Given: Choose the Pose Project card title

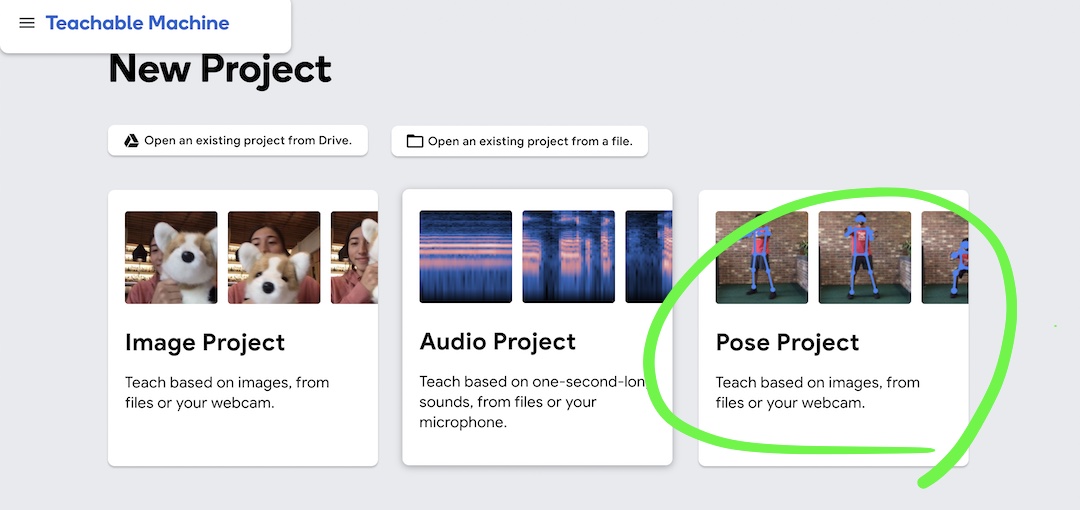Looking at the screenshot, I should pyautogui.click(x=787, y=342).
